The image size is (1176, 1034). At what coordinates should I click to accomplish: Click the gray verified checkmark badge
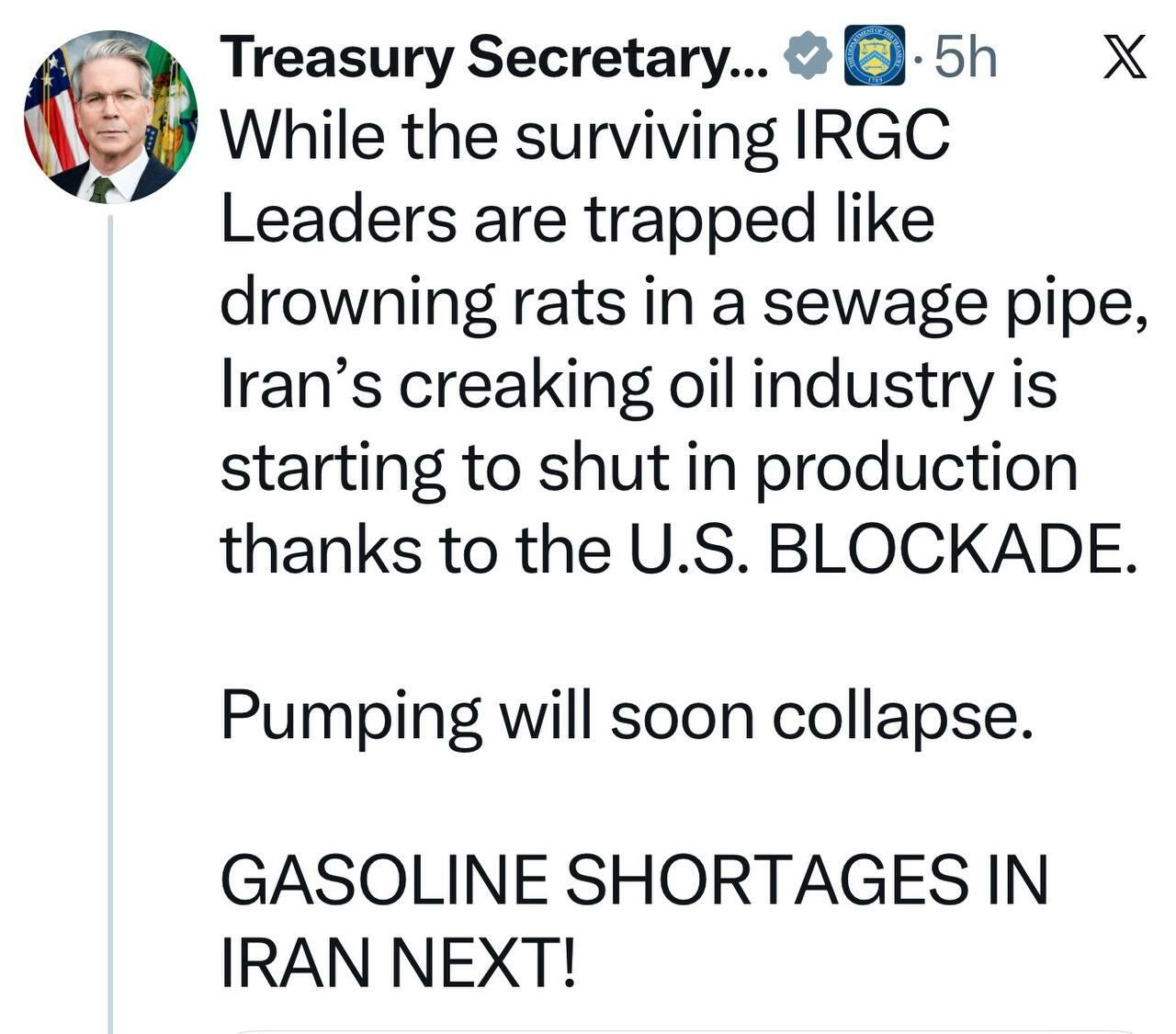[807, 57]
